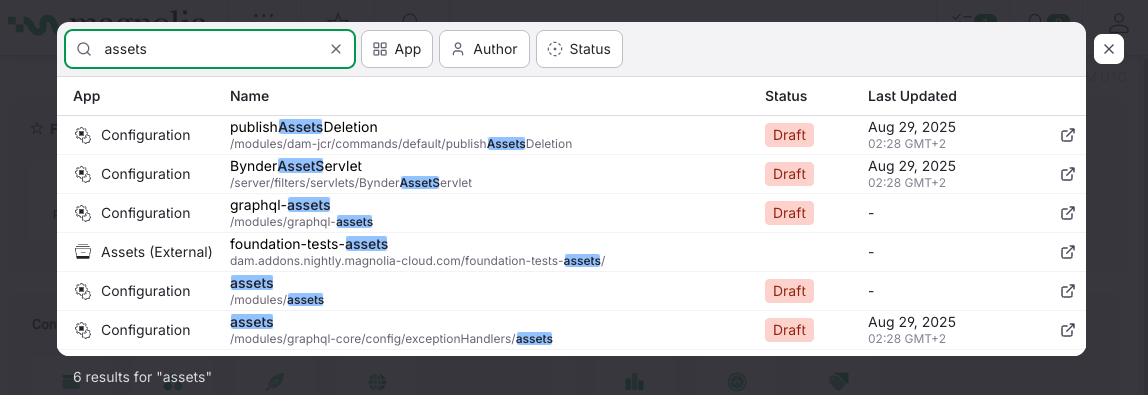Select the foundation-tests-assets result name
Viewport: 1148px width, 395px height.
(309, 244)
